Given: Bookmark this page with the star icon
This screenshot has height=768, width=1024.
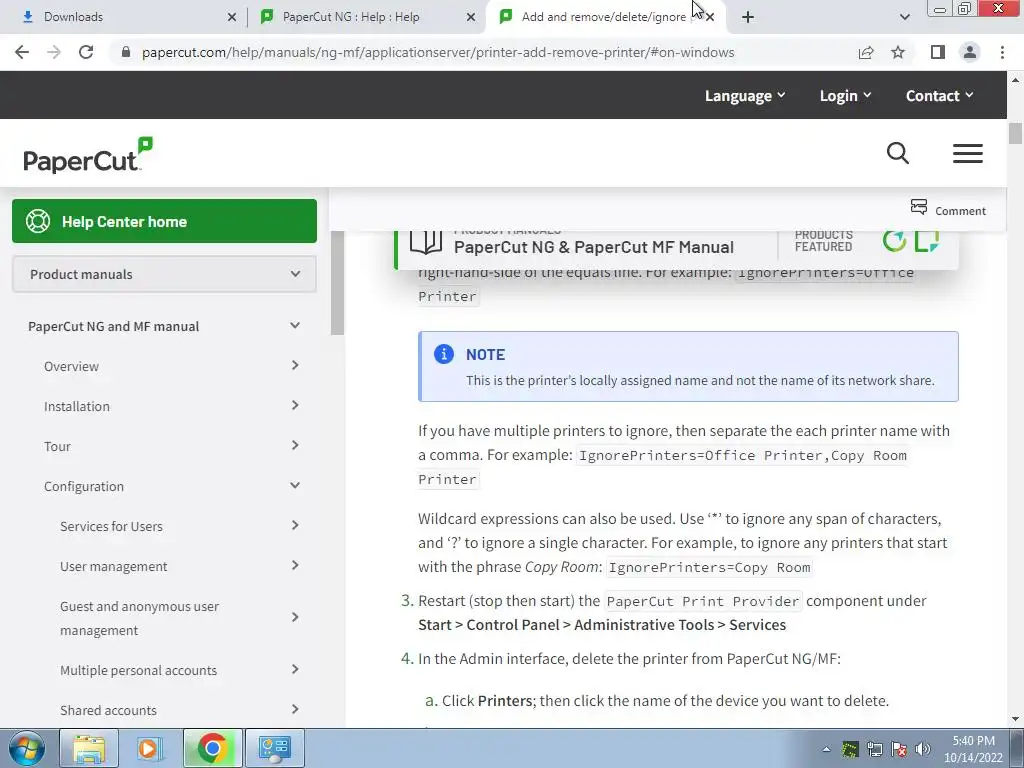Looking at the screenshot, I should coord(898,52).
